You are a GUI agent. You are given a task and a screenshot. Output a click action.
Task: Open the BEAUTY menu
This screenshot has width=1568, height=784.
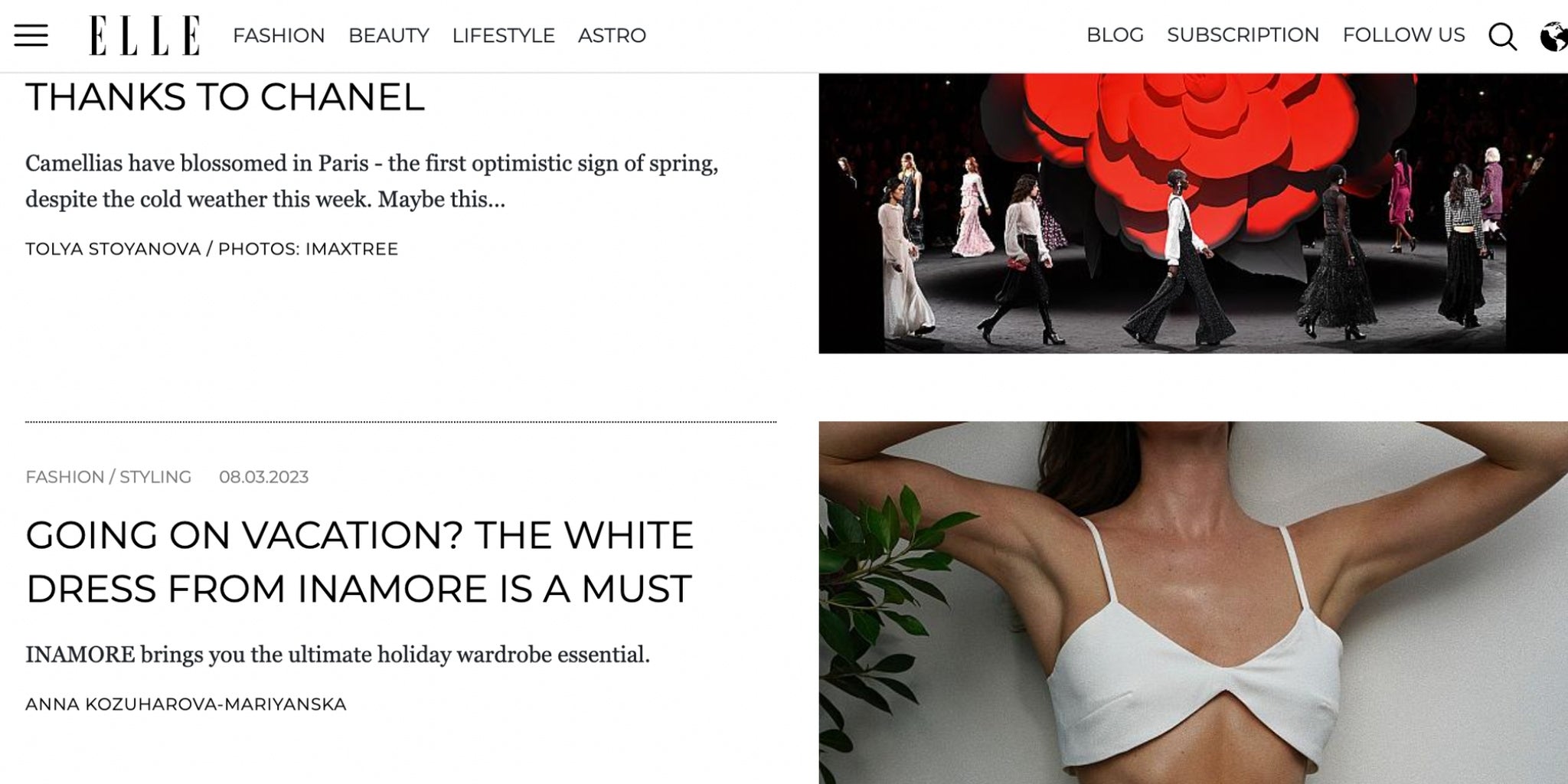(x=388, y=35)
